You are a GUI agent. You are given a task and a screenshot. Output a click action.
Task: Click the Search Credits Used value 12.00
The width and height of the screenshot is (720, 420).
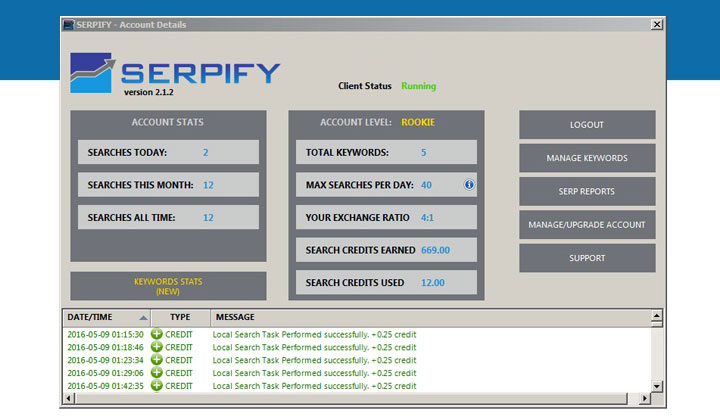(x=433, y=283)
